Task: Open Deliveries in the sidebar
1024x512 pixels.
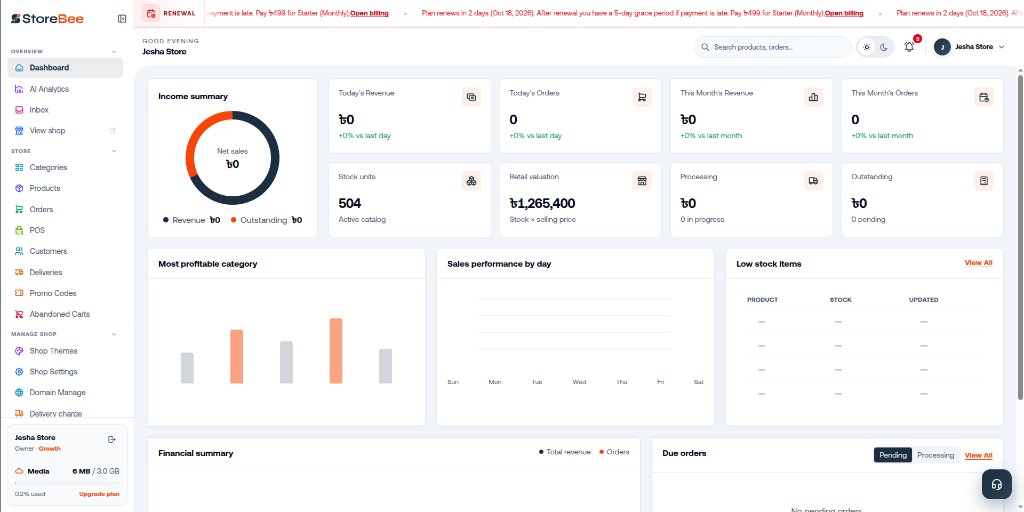Action: (65, 272)
